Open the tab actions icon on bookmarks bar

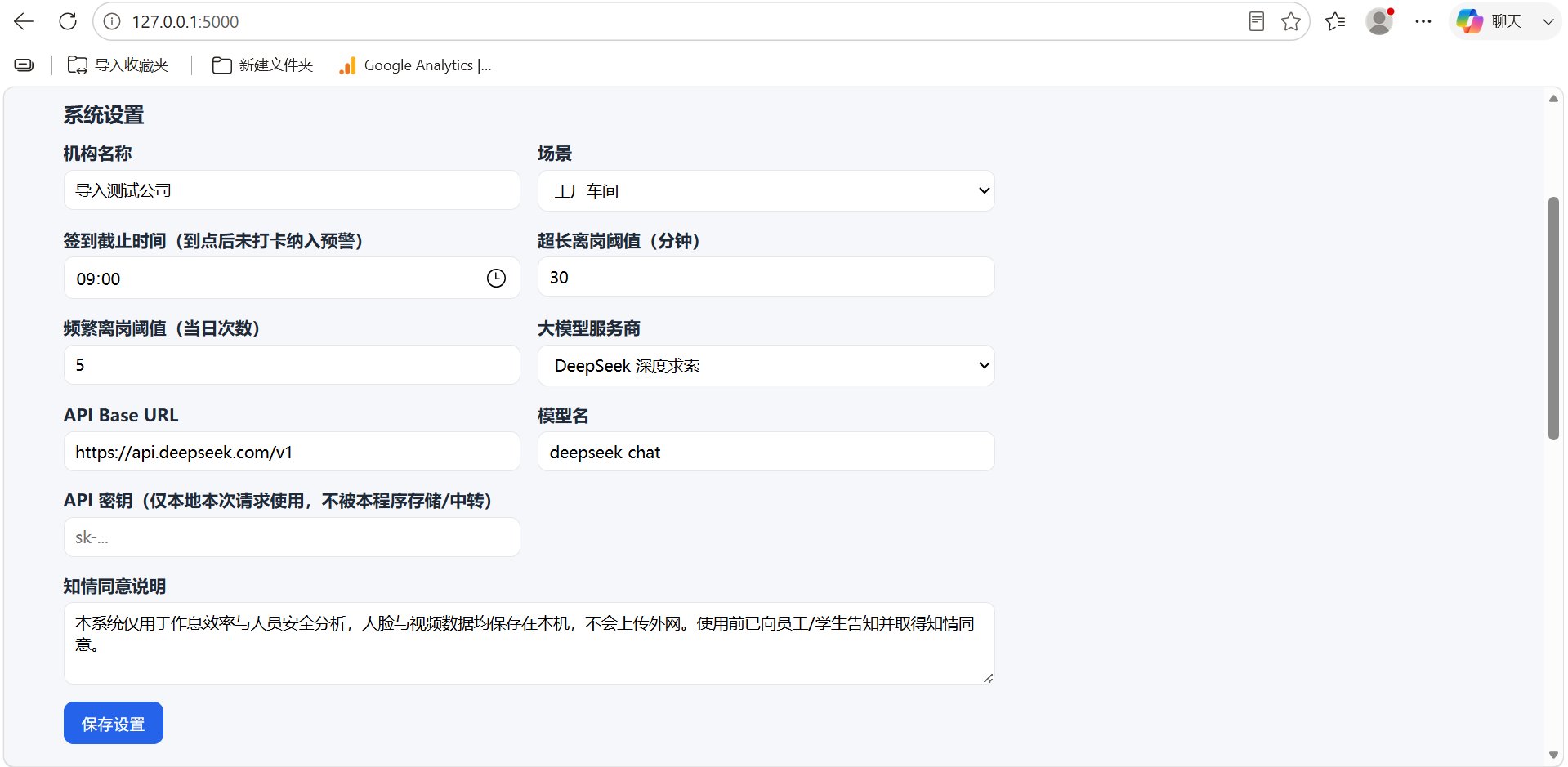25,65
